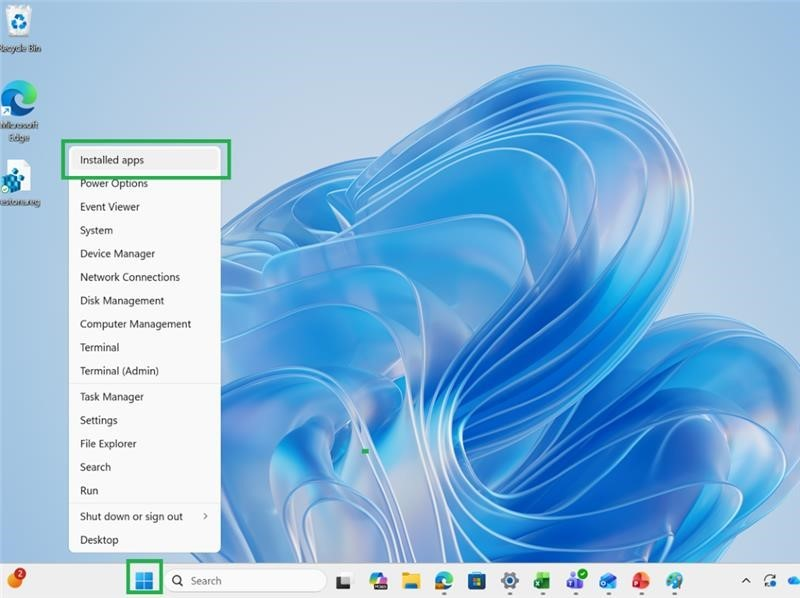Launch Terminal (Admin)
This screenshot has width=800, height=598.
click(x=144, y=371)
